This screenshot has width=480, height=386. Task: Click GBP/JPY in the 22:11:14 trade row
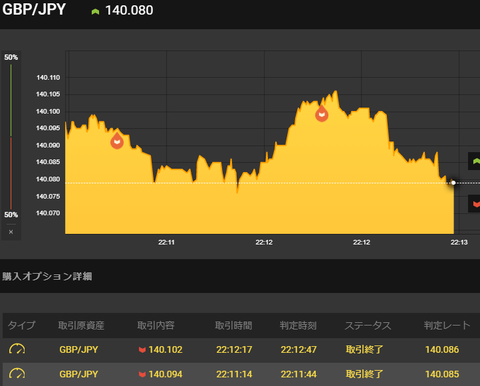[79, 374]
